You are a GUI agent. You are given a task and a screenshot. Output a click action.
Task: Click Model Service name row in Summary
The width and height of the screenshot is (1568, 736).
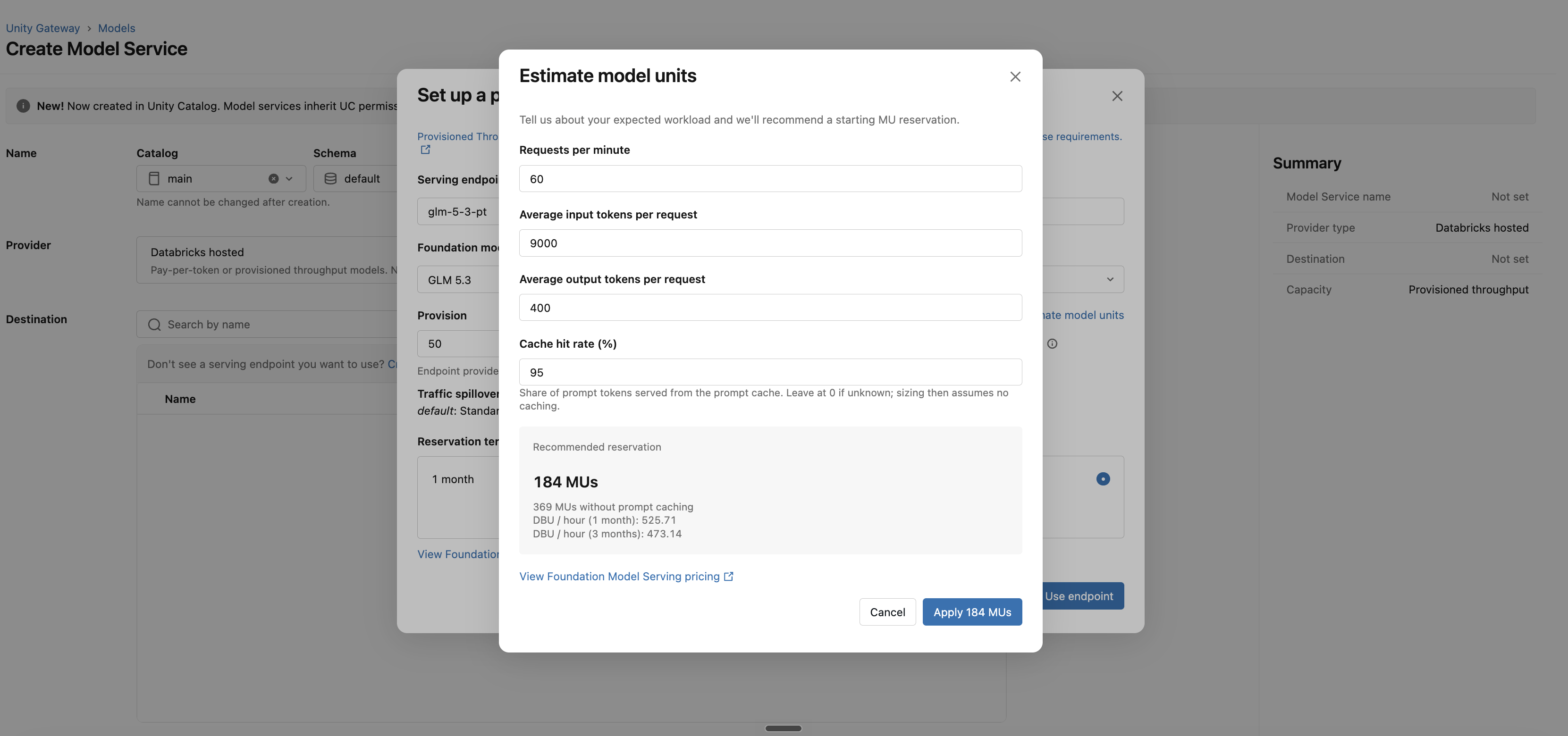tap(1408, 196)
